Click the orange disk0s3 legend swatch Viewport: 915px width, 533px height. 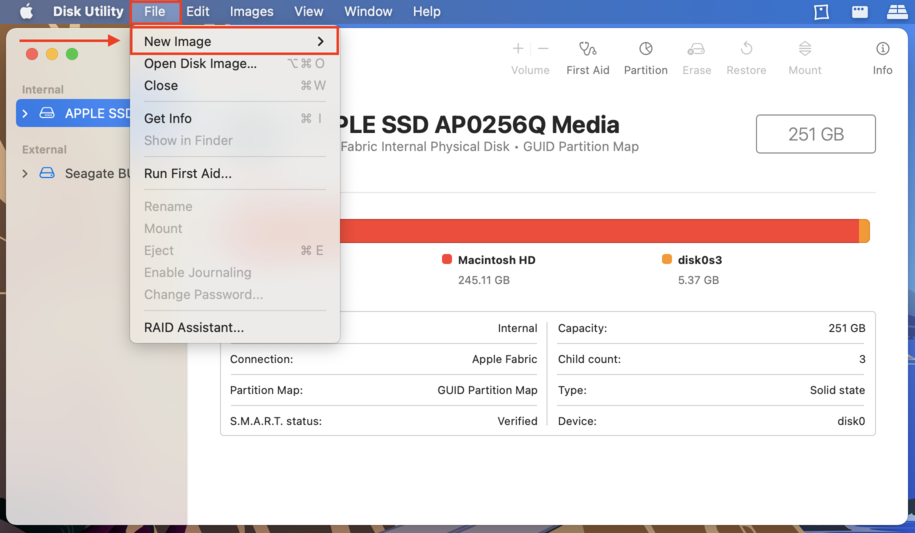coord(666,259)
